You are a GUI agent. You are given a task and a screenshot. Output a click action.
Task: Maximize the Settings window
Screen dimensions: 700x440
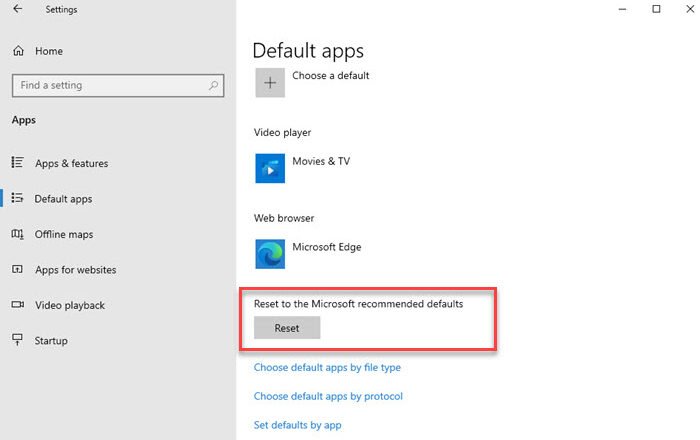(656, 10)
